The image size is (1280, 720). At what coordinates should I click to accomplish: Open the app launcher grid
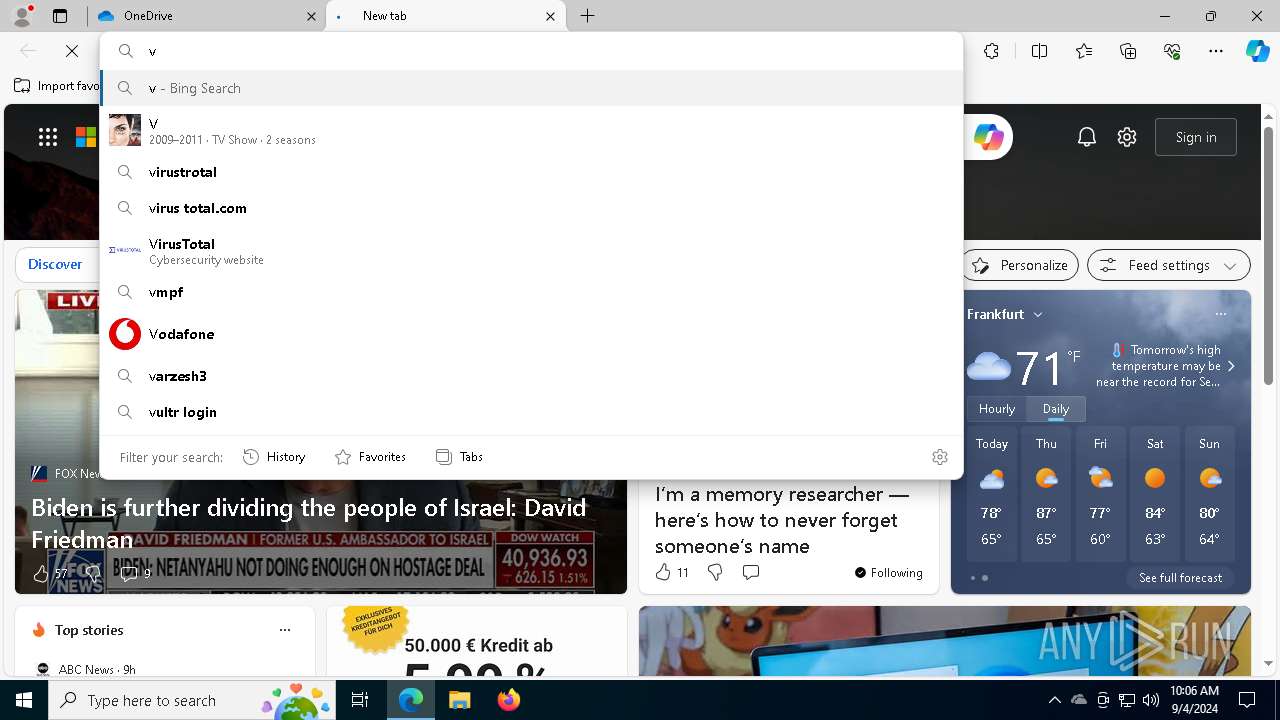click(48, 137)
